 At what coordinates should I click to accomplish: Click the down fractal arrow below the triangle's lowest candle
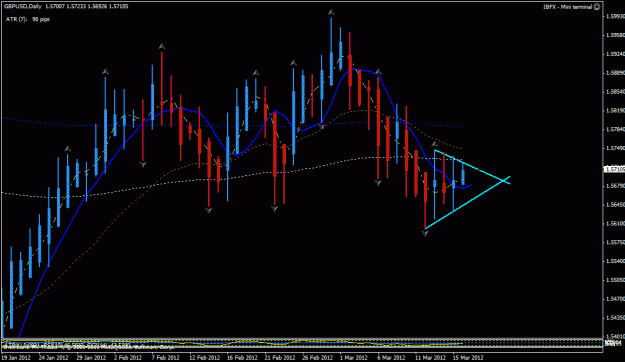point(425,233)
